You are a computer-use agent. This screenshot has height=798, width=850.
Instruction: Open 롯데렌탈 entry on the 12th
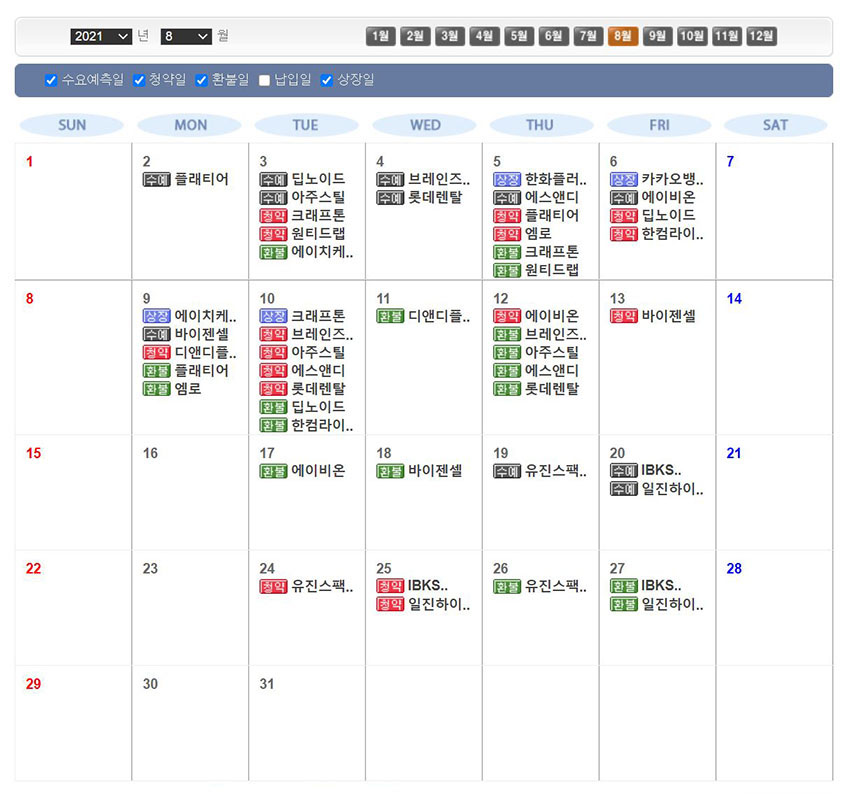552,389
